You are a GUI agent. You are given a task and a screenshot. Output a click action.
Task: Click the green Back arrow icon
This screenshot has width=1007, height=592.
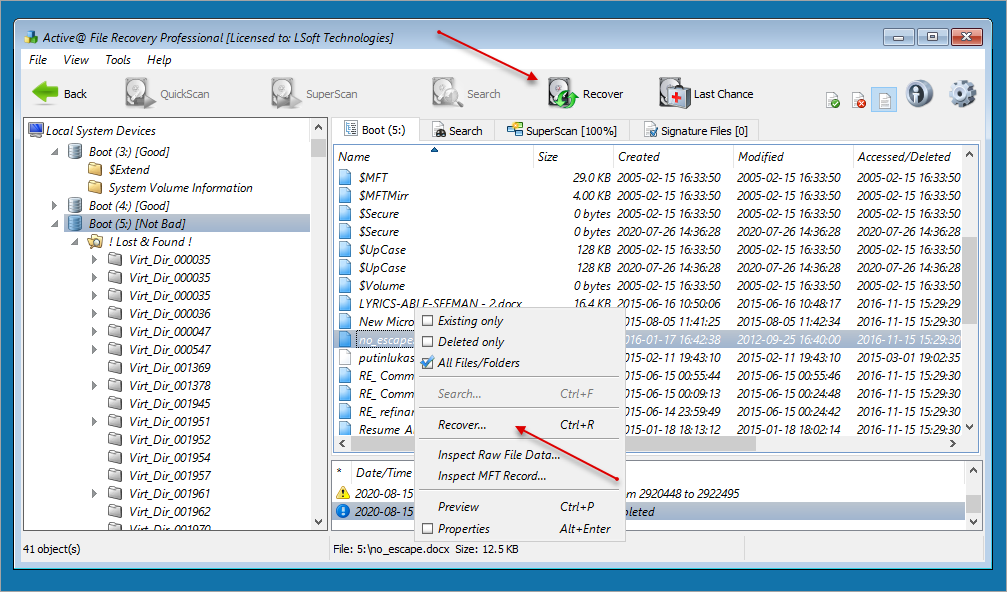coord(46,93)
